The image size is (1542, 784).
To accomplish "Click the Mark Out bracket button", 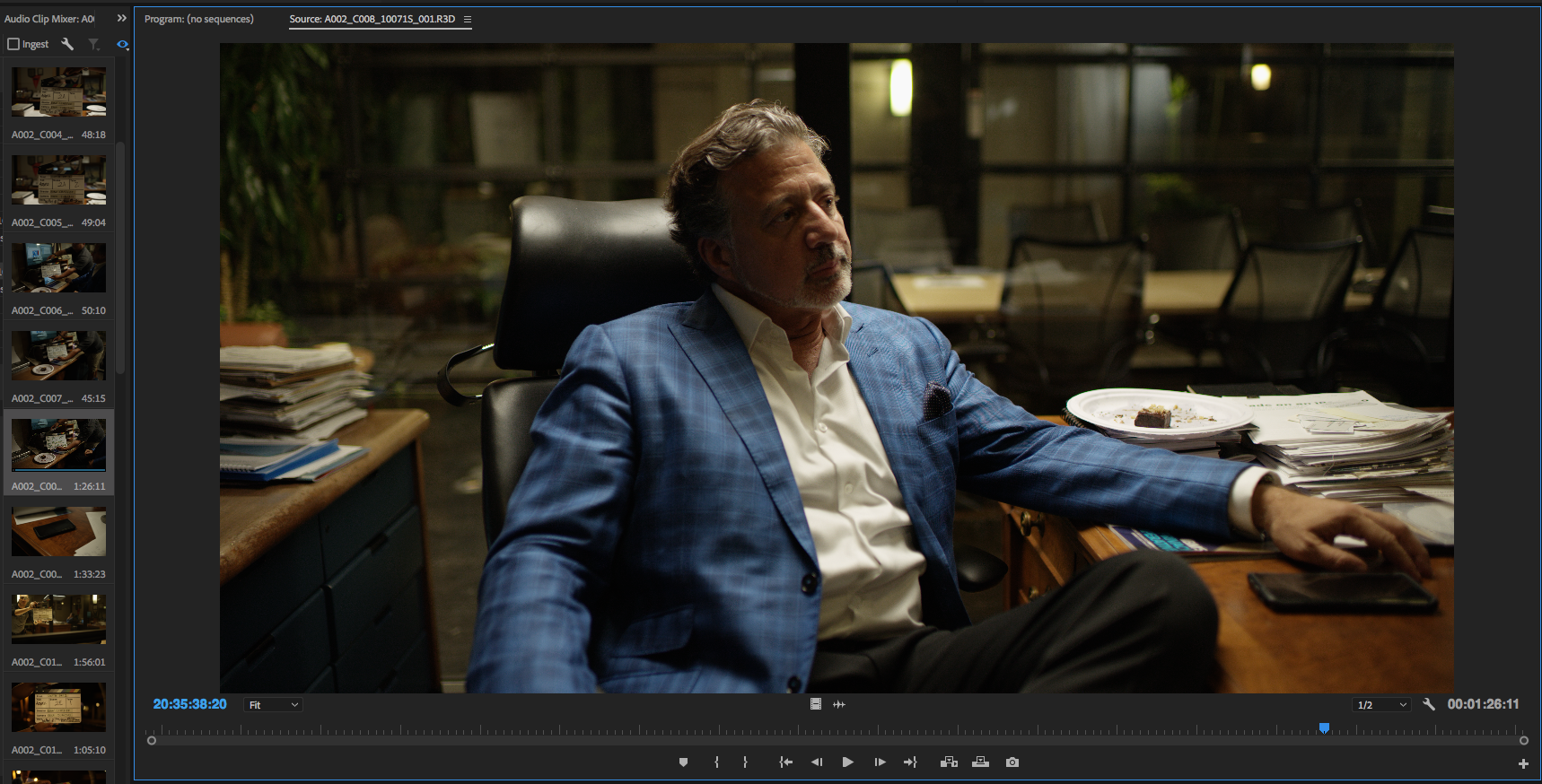I will [745, 762].
